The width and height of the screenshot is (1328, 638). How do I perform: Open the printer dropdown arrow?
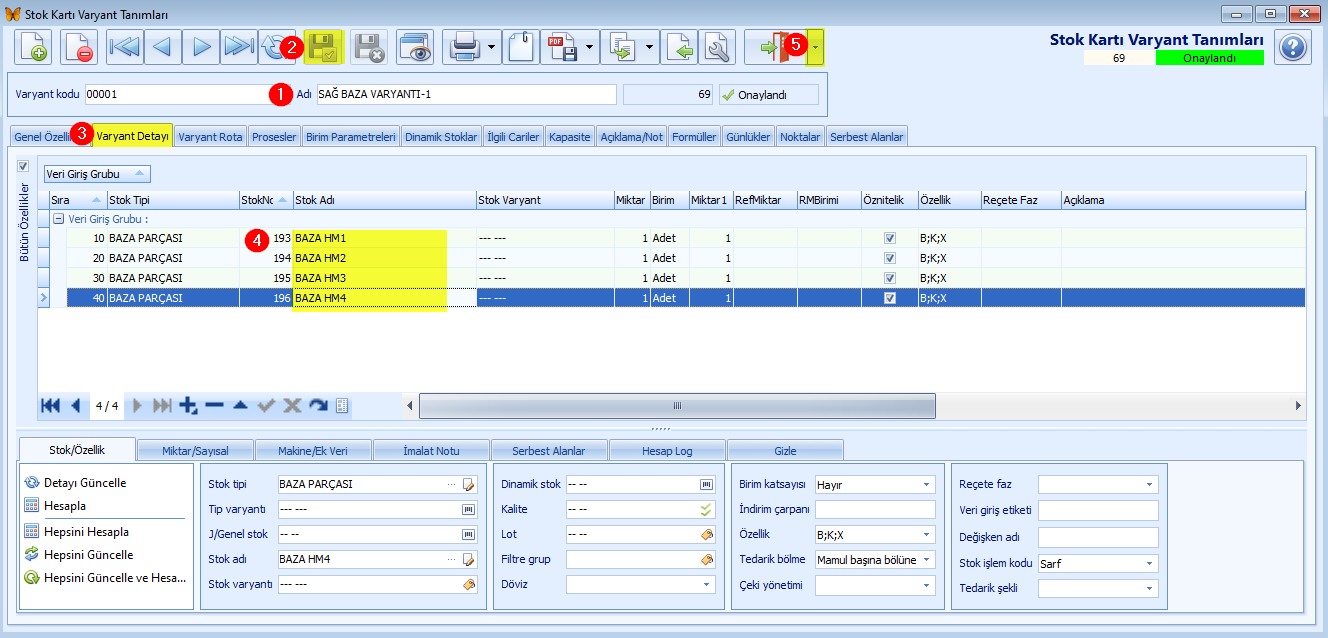pos(492,47)
